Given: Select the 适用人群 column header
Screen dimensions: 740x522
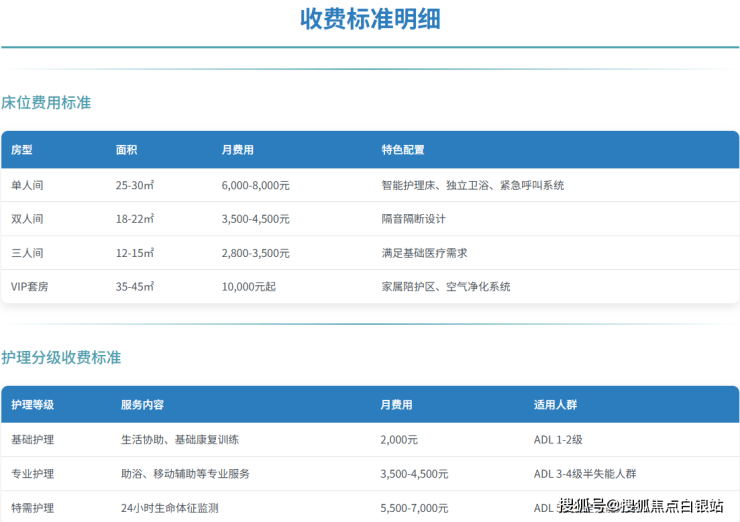Looking at the screenshot, I should (555, 405).
